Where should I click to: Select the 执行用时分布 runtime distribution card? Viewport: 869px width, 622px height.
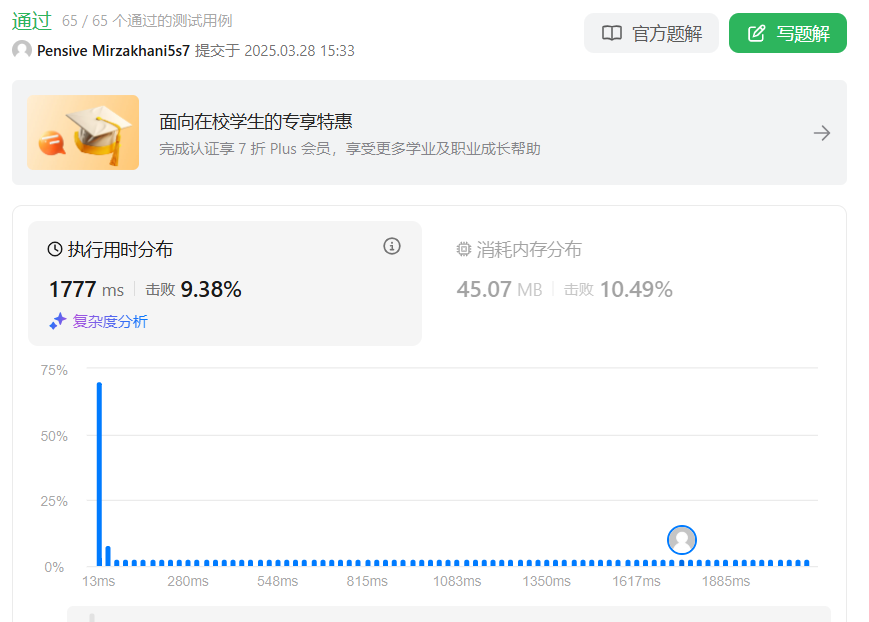click(x=225, y=283)
